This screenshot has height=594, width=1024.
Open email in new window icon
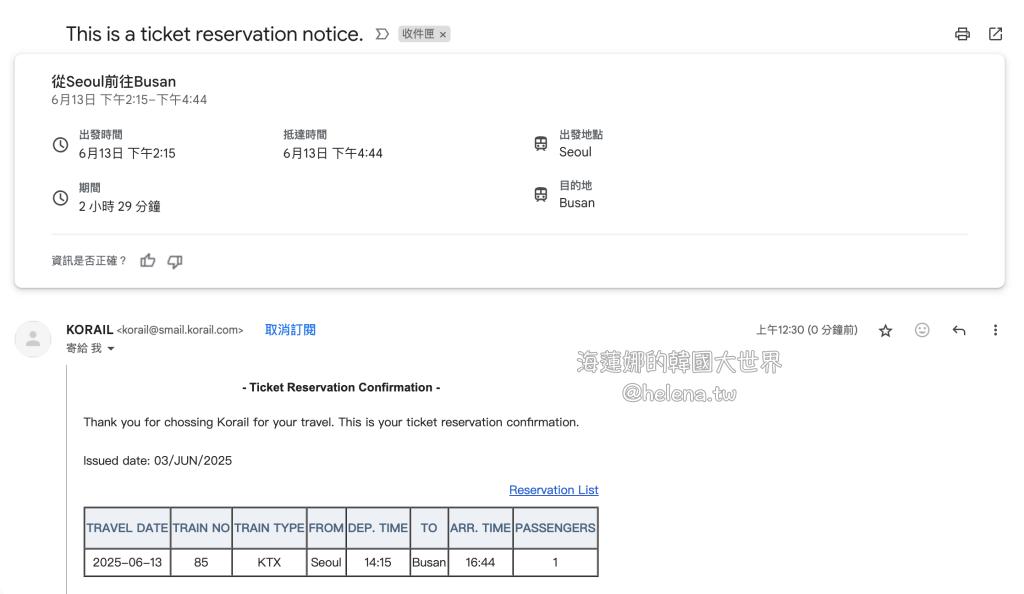pos(995,34)
